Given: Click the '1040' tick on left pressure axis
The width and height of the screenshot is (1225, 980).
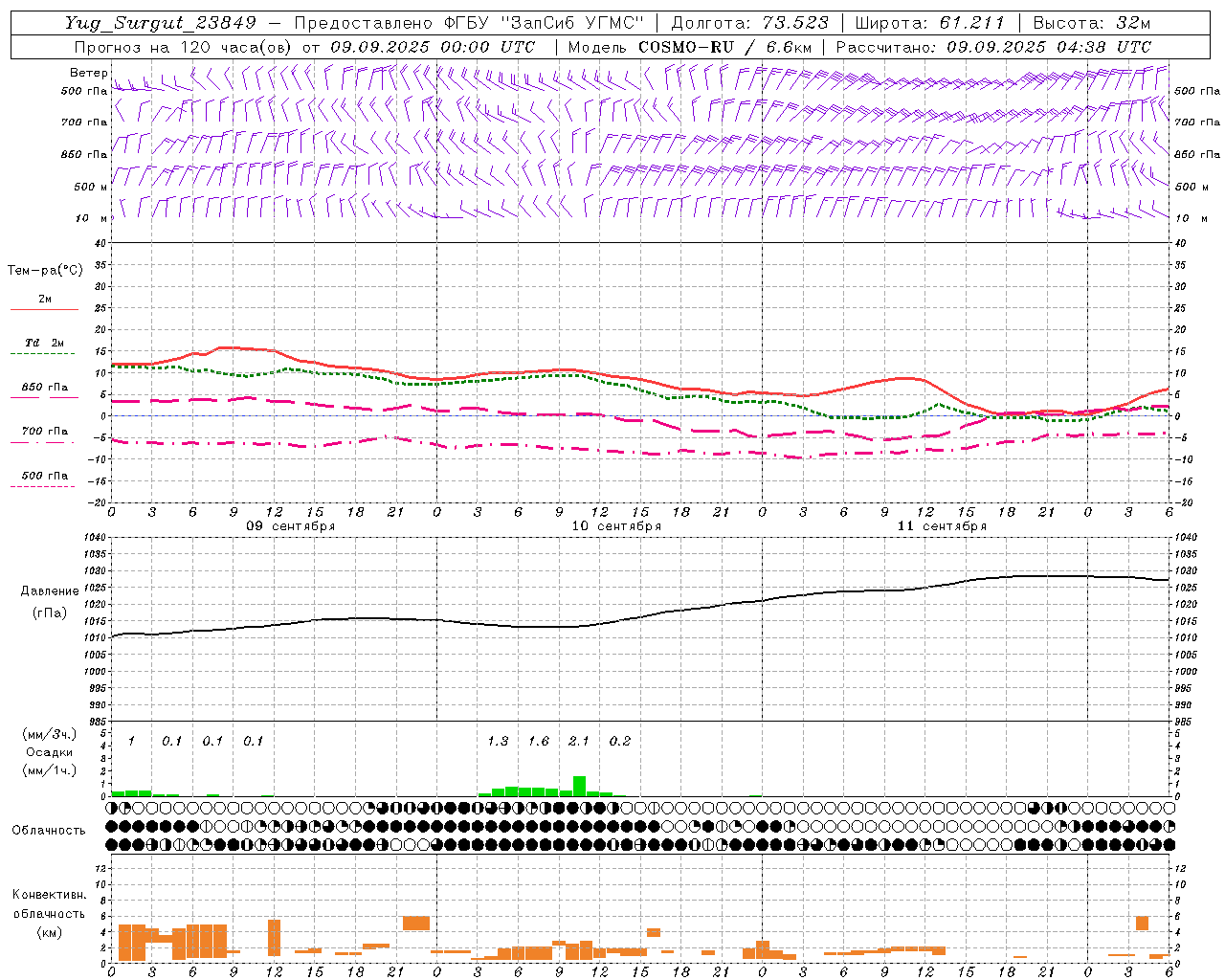Looking at the screenshot, I should point(95,537).
